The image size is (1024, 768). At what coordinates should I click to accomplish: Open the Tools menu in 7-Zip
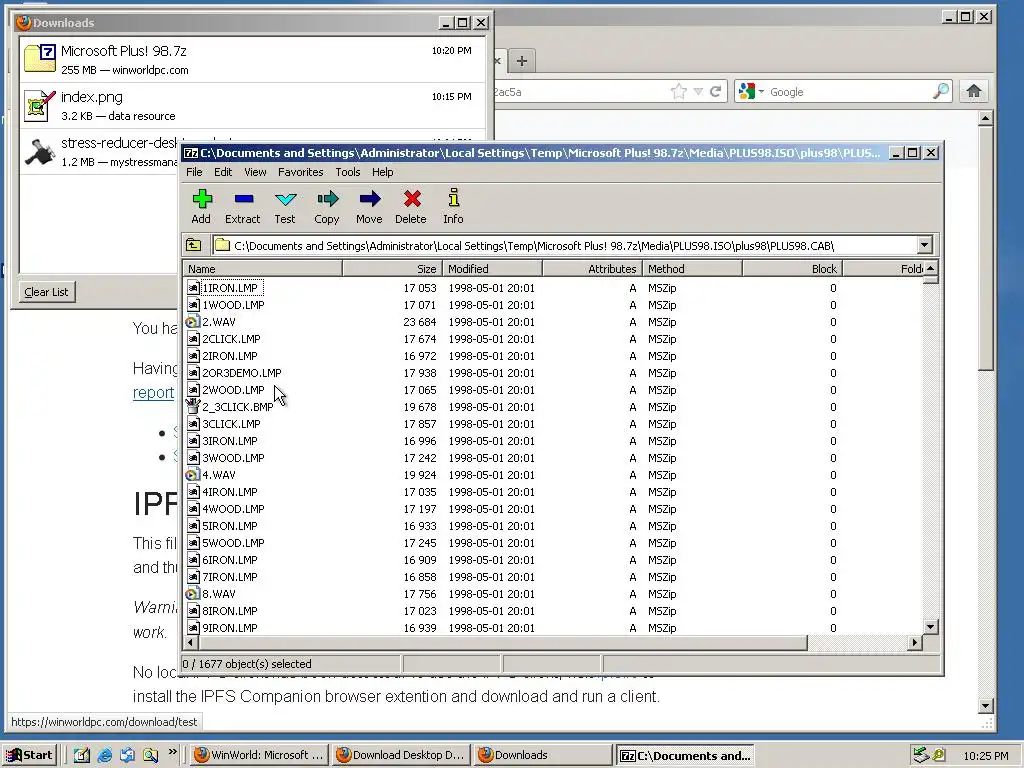[348, 172]
